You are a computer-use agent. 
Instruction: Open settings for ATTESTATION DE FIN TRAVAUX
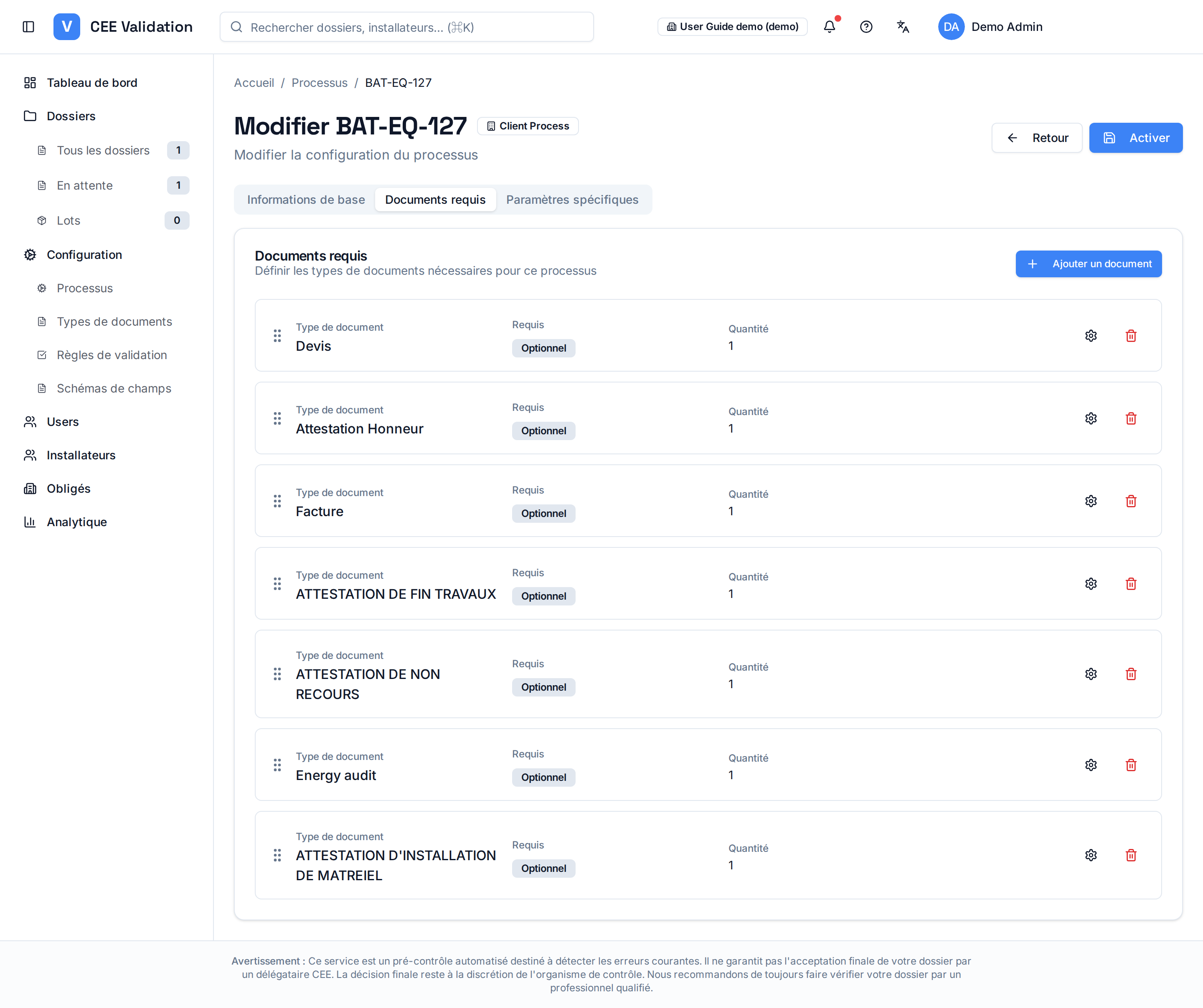click(x=1091, y=584)
